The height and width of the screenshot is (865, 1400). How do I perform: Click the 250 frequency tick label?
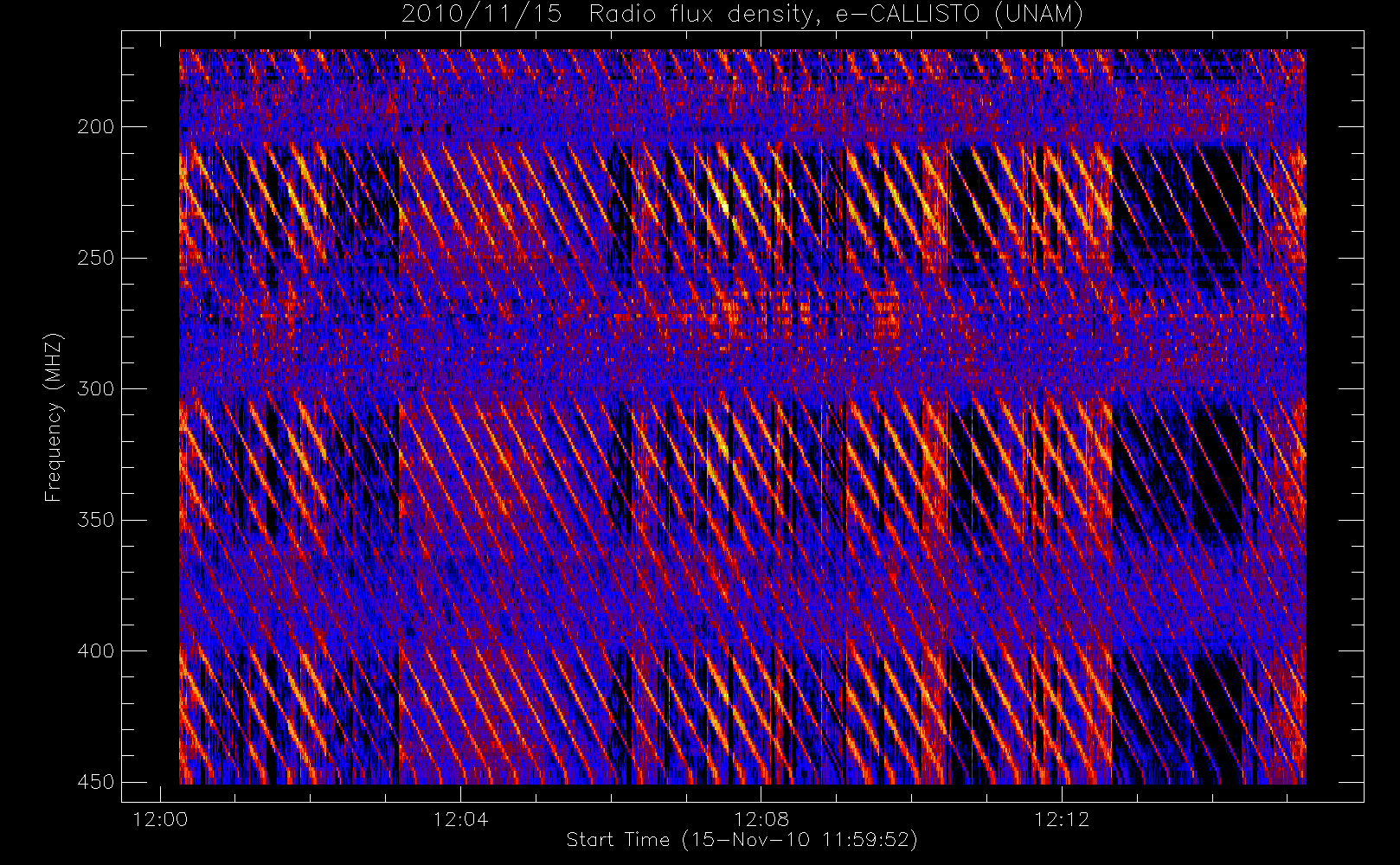pos(96,258)
